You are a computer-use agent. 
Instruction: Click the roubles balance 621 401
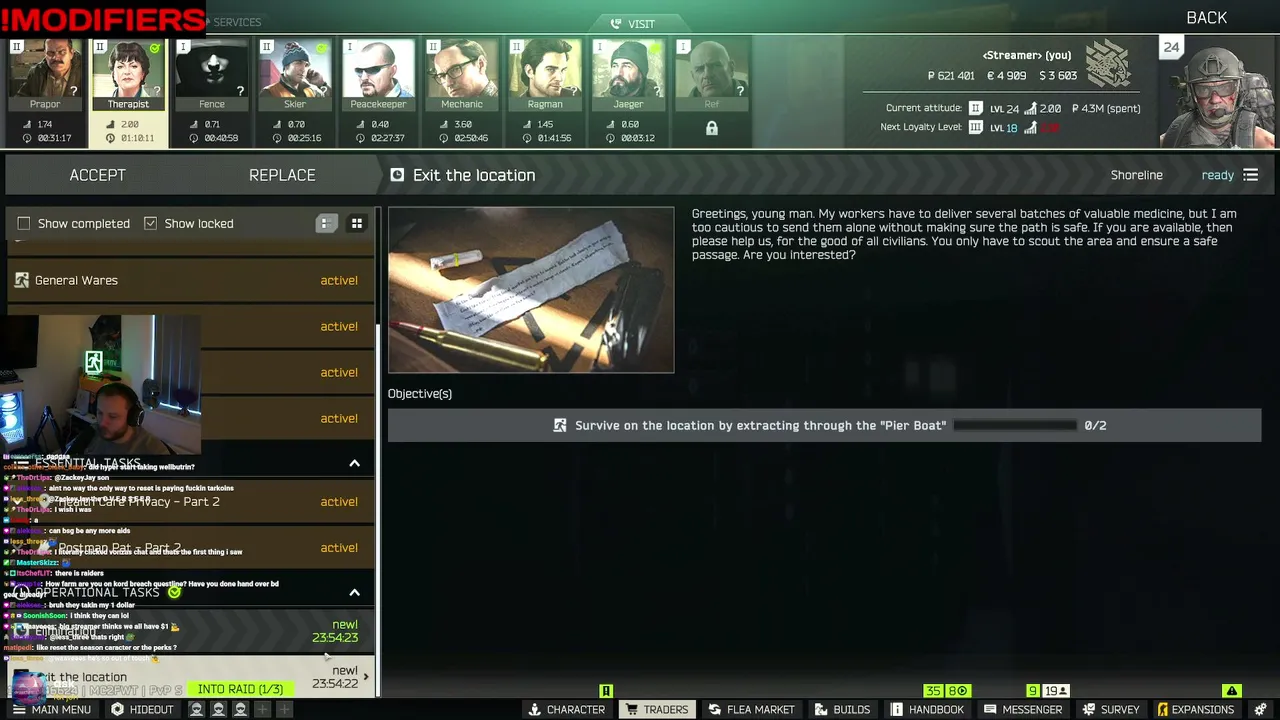[951, 75]
